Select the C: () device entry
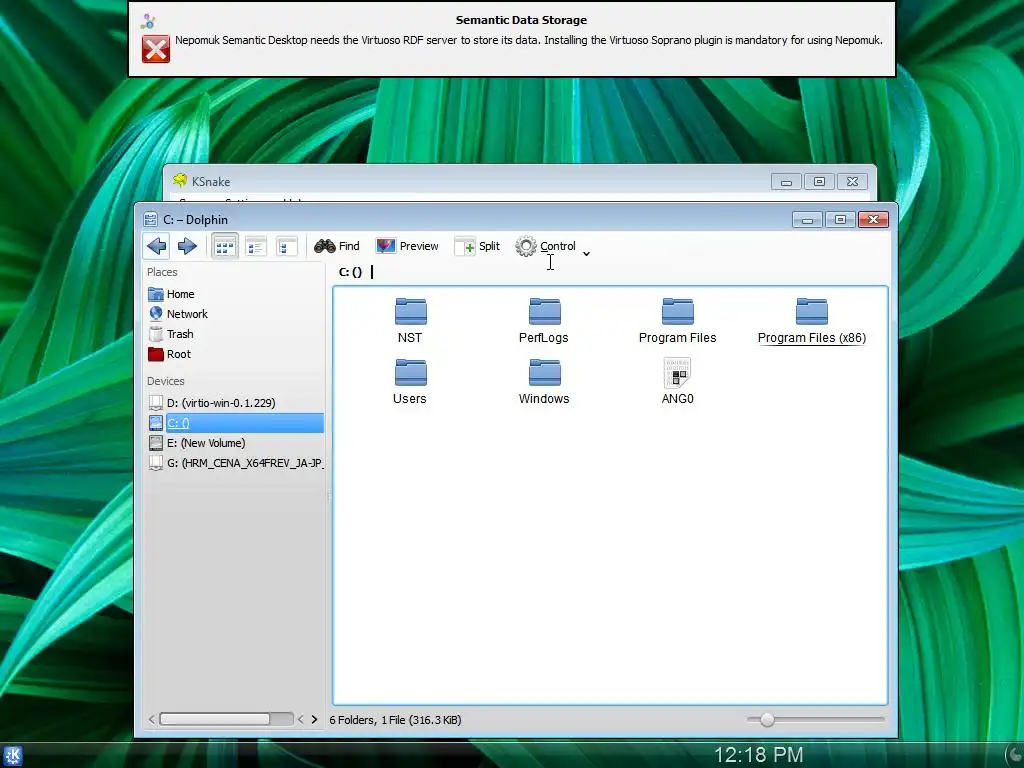The width and height of the screenshot is (1024, 768). coord(235,423)
